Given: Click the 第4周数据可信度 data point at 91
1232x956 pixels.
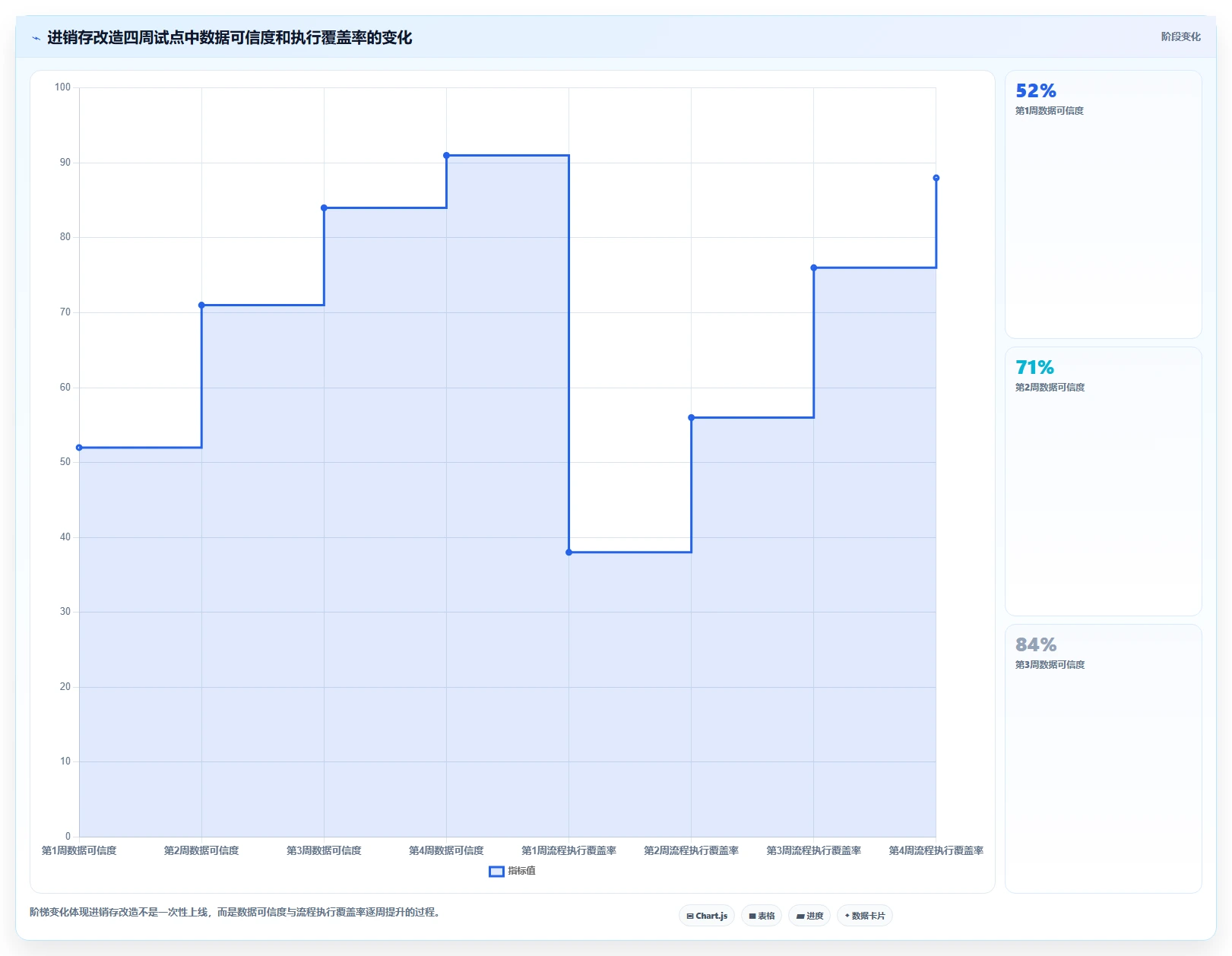Looking at the screenshot, I should click(x=446, y=155).
